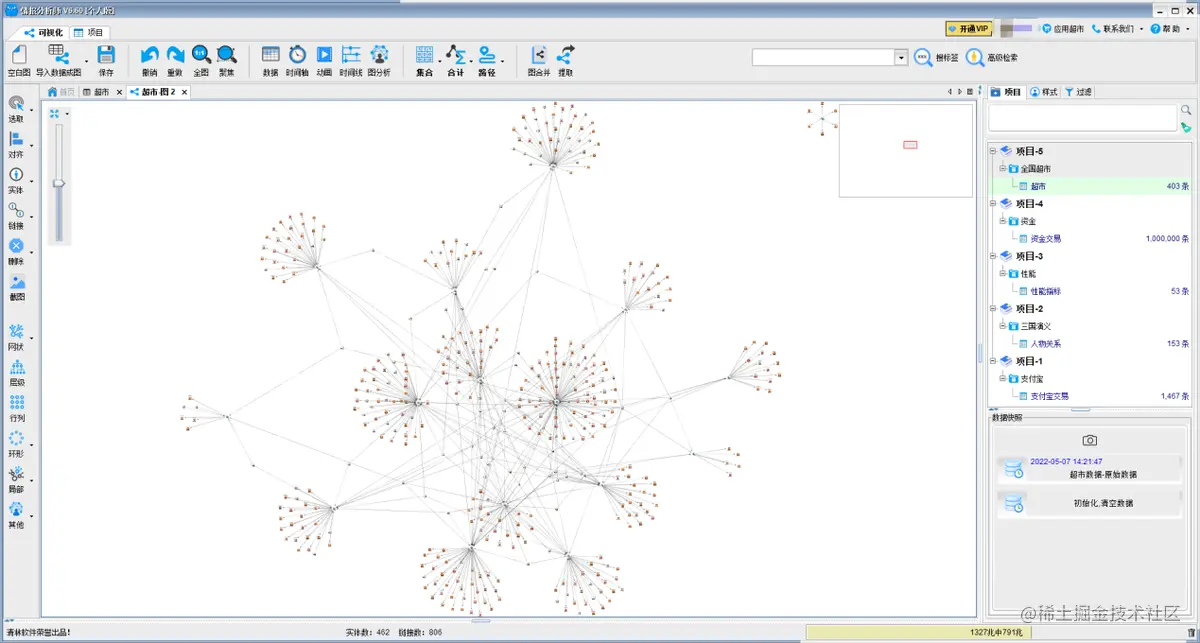Click the 联系我们 contact link

coord(1113,29)
